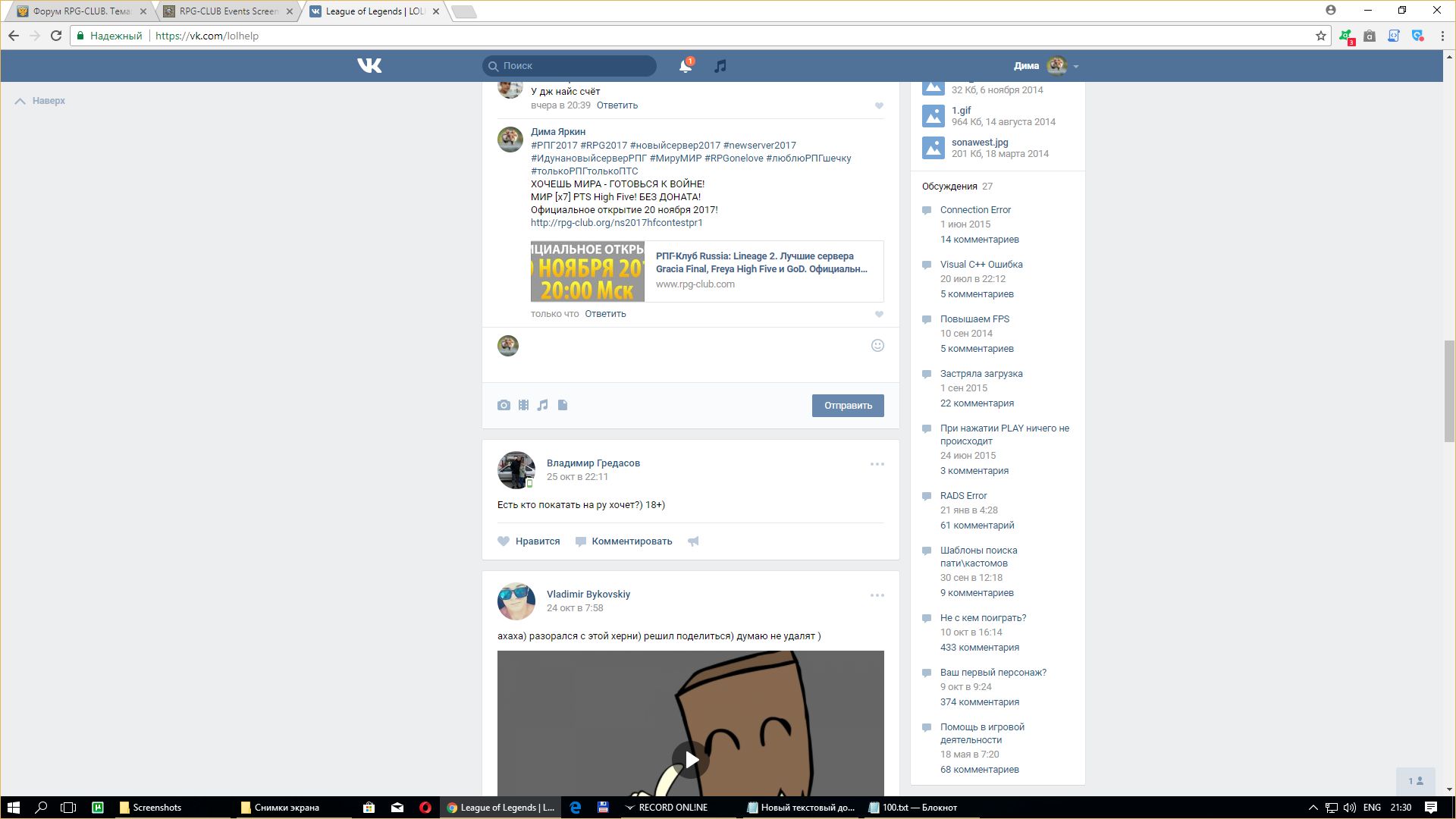Open the Connection Error discussion link
This screenshot has height=819, width=1456.
tap(975, 210)
